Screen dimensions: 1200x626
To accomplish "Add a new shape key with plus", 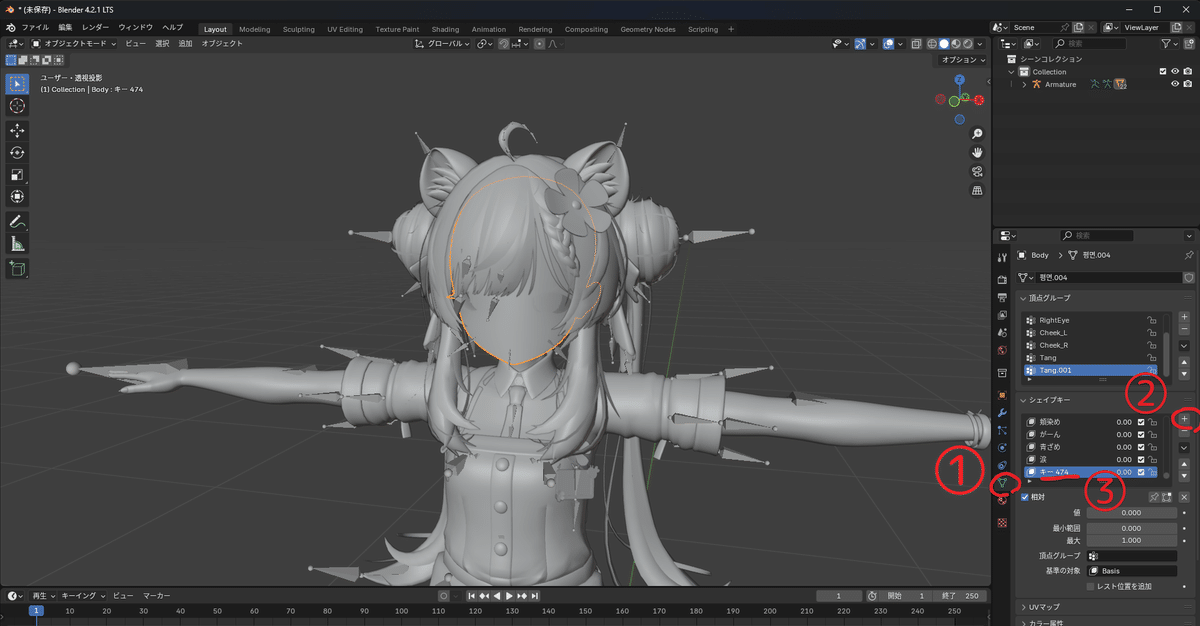I will pyautogui.click(x=1184, y=418).
